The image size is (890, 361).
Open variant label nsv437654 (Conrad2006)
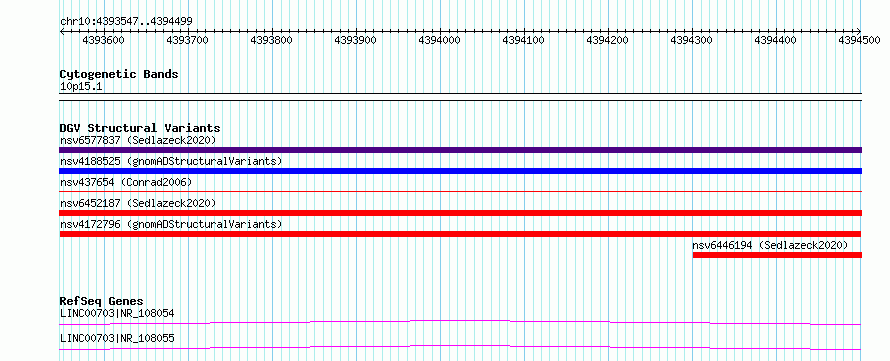click(126, 182)
